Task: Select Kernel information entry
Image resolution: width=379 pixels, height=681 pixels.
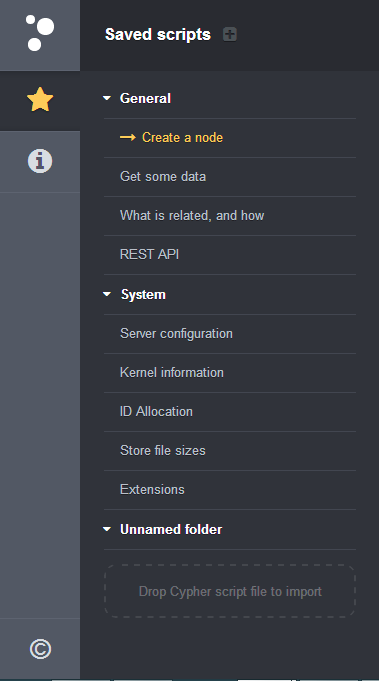Action: pyautogui.click(x=172, y=373)
